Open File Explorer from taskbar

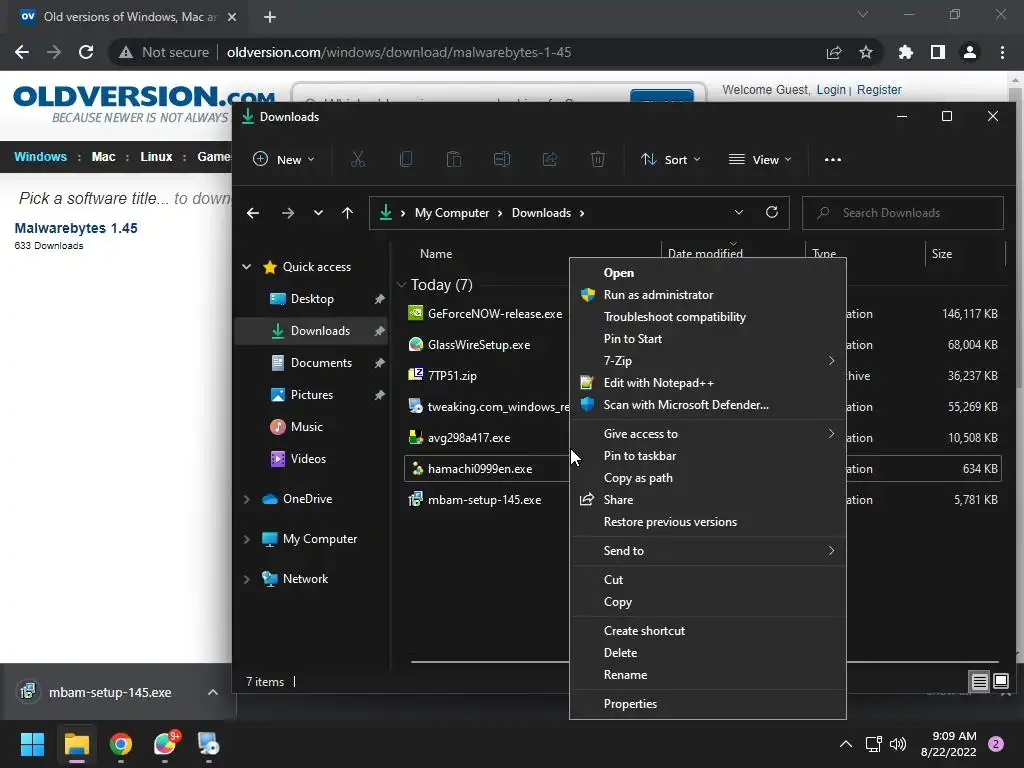(76, 744)
